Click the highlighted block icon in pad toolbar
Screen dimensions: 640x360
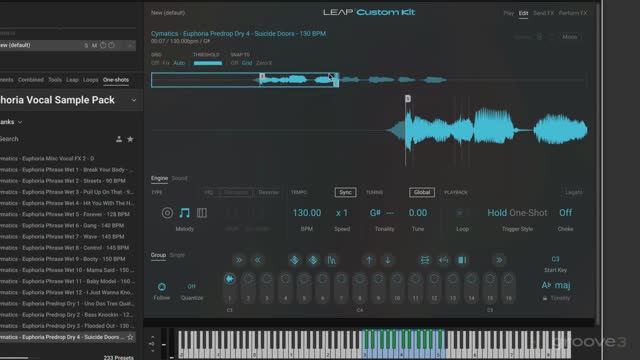click(x=462, y=260)
